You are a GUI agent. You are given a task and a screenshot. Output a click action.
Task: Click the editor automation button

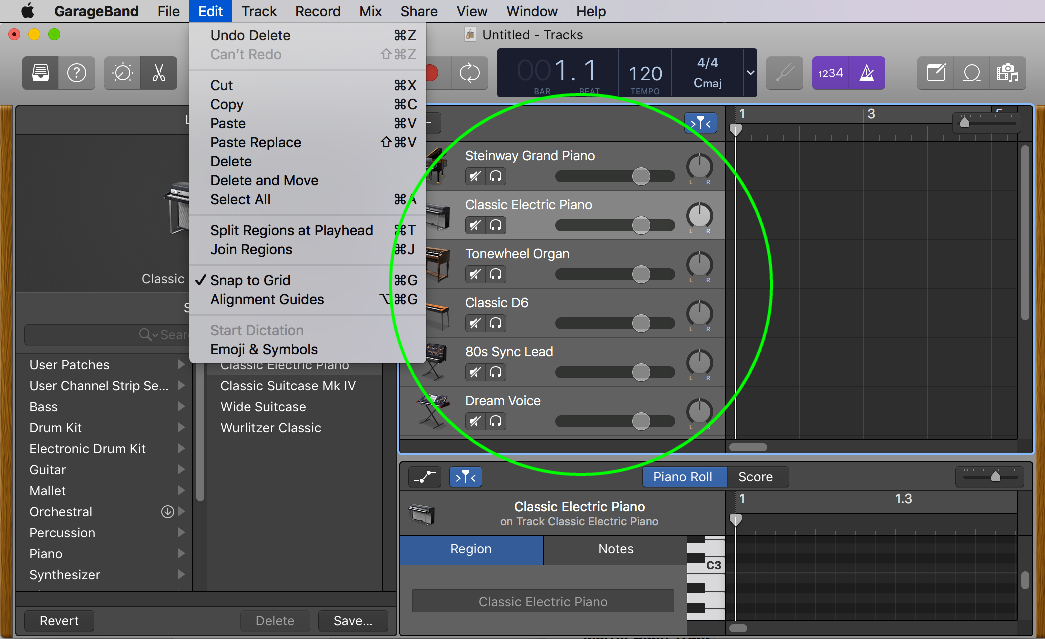(x=425, y=477)
